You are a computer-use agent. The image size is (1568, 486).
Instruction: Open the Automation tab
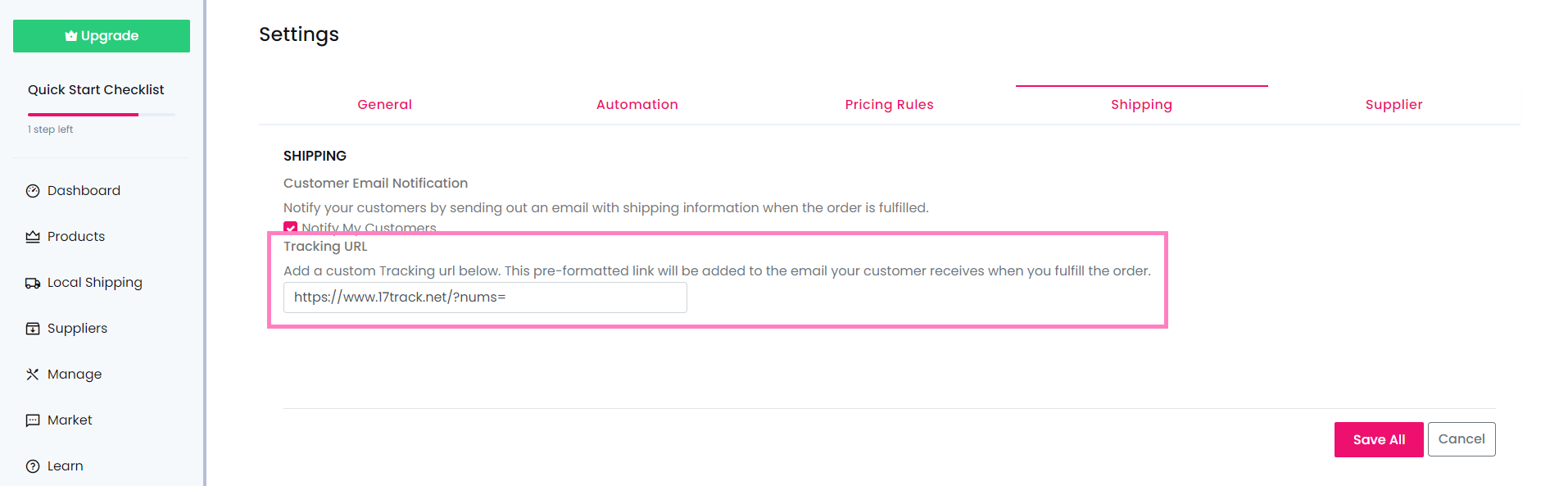tap(637, 105)
